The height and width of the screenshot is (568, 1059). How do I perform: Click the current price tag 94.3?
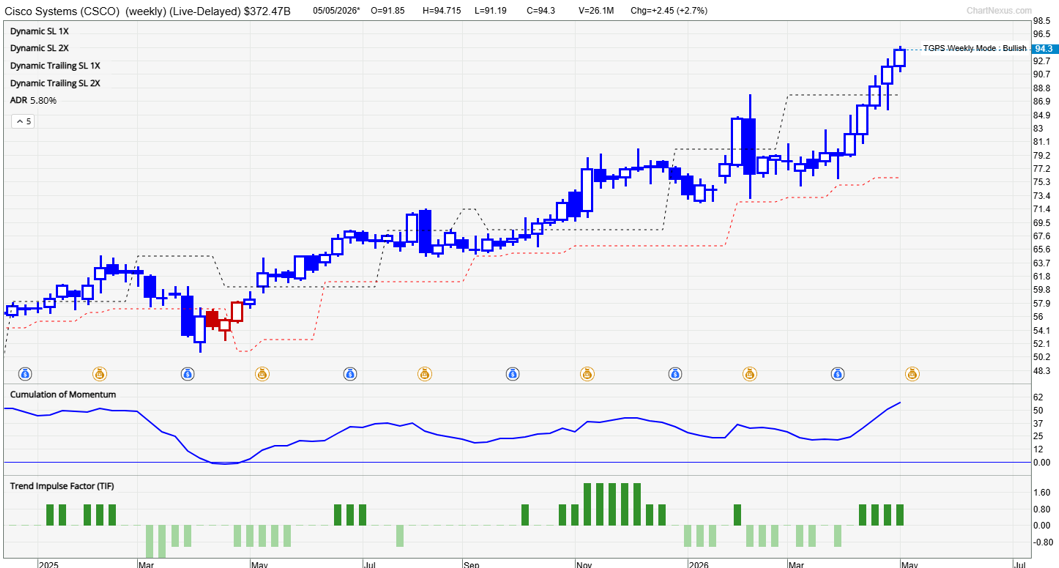(1043, 49)
